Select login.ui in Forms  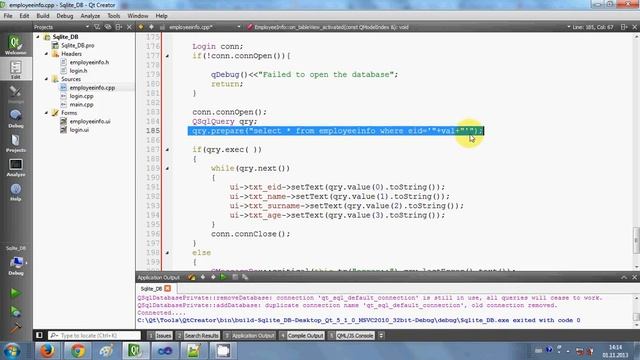click(79, 130)
